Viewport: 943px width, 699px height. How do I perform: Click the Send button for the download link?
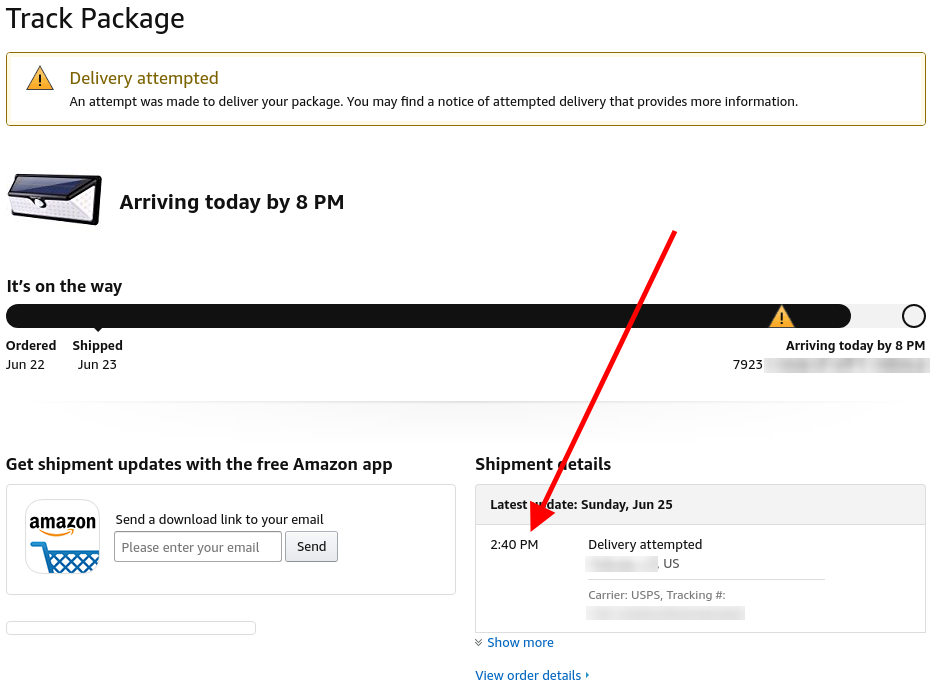tap(311, 546)
